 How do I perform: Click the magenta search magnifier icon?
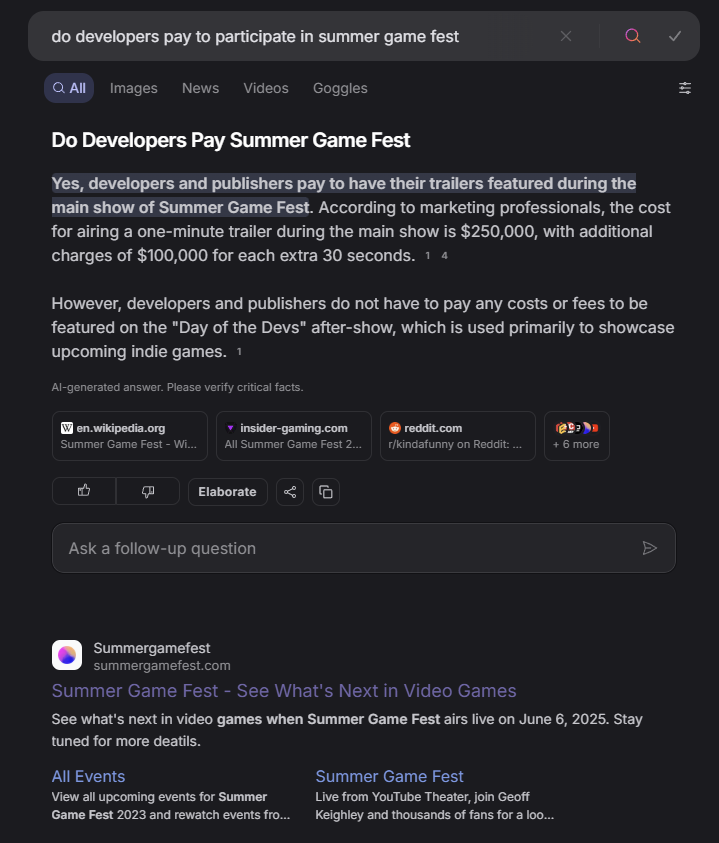pos(632,36)
